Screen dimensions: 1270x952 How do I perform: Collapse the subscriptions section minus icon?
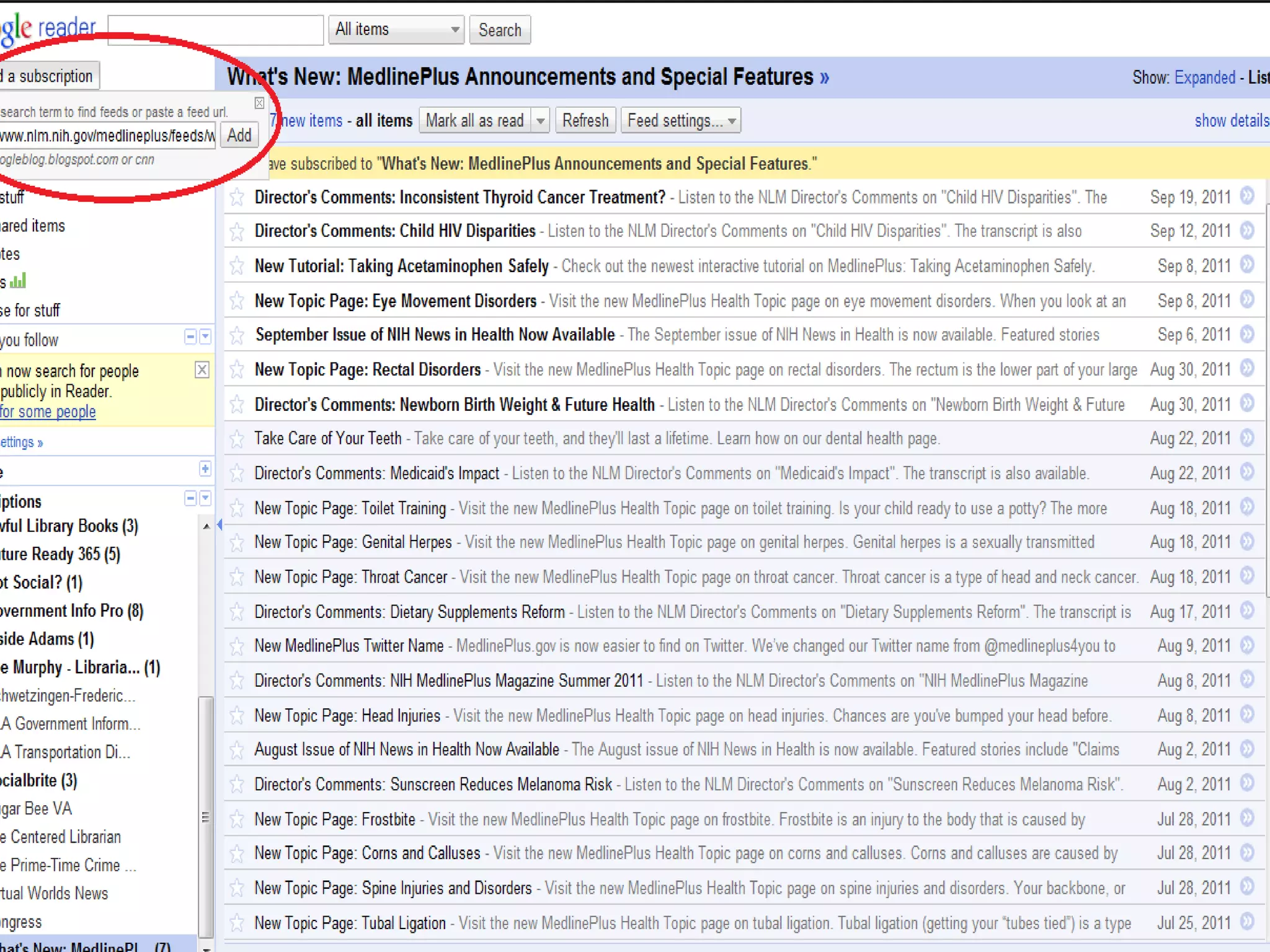(190, 498)
